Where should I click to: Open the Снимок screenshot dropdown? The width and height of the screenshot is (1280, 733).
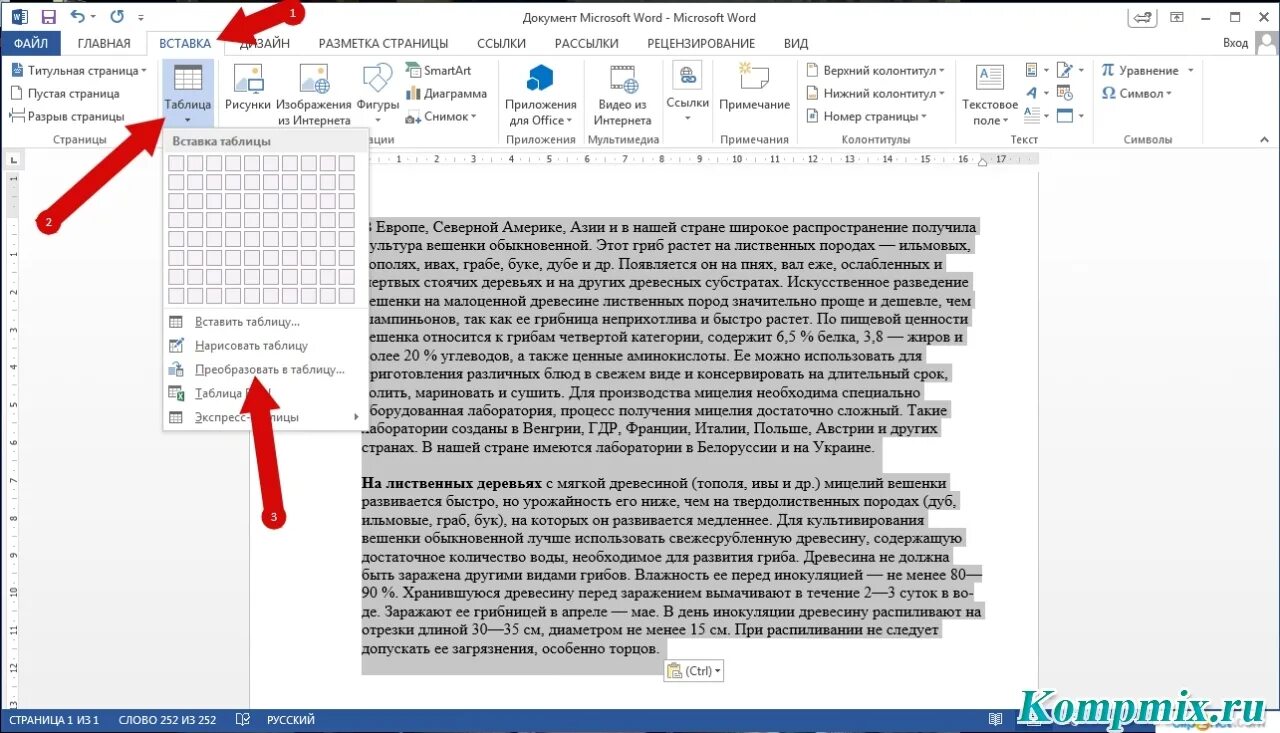[441, 116]
